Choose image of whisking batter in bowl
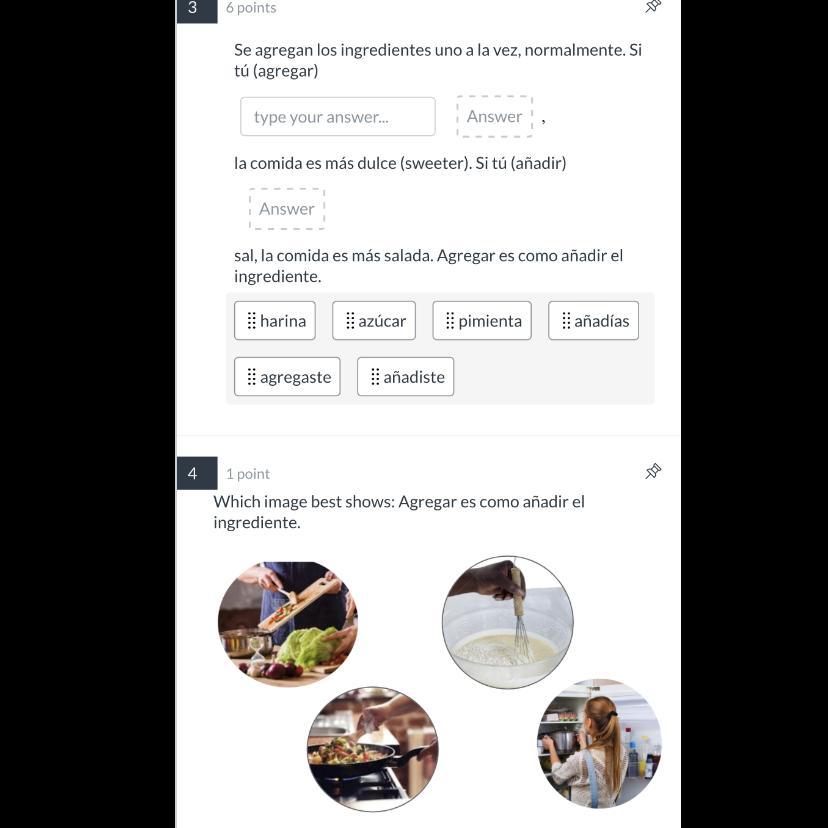 click(508, 622)
